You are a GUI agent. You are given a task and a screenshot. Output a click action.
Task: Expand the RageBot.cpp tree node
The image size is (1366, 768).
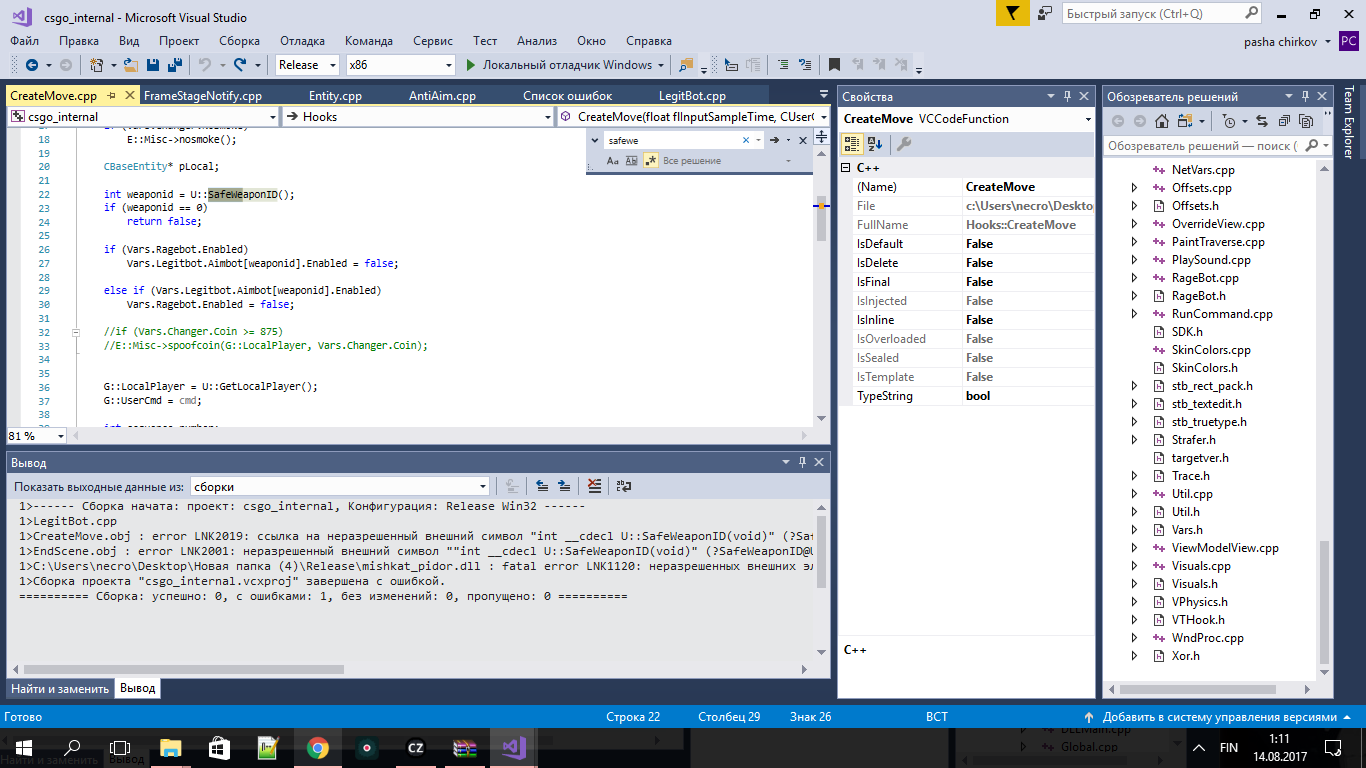1134,278
